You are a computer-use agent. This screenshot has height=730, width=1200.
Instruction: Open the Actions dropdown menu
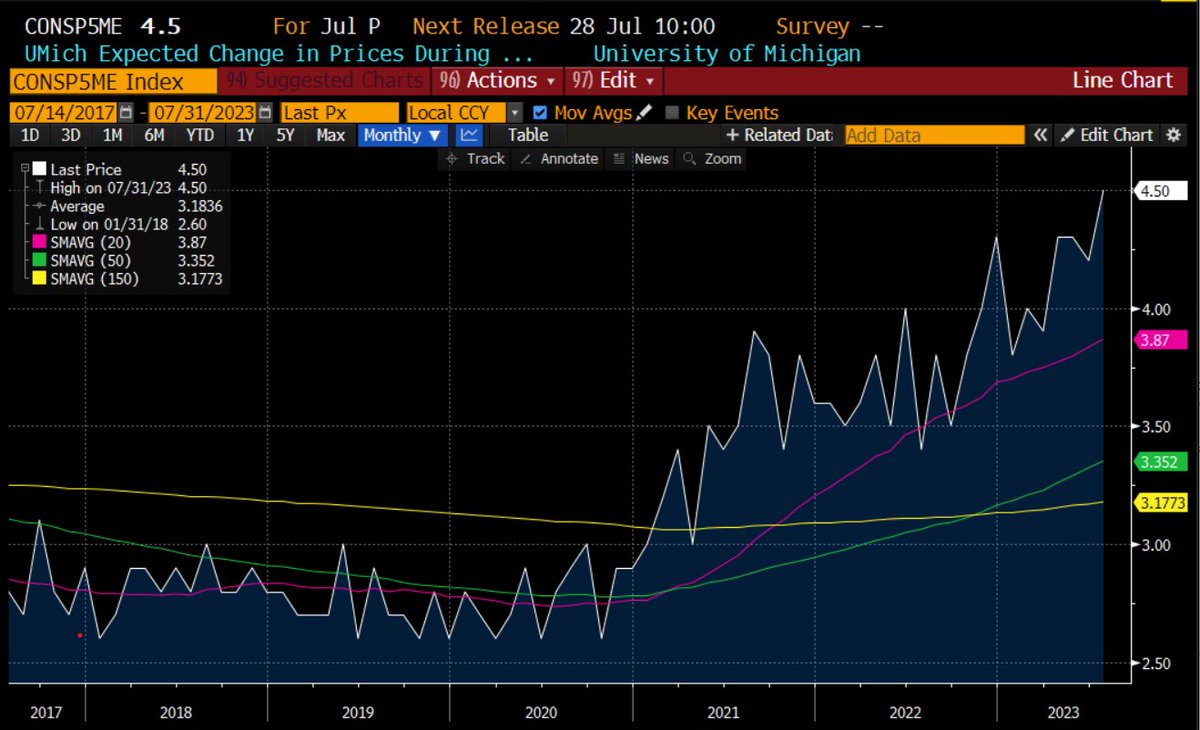pos(498,80)
